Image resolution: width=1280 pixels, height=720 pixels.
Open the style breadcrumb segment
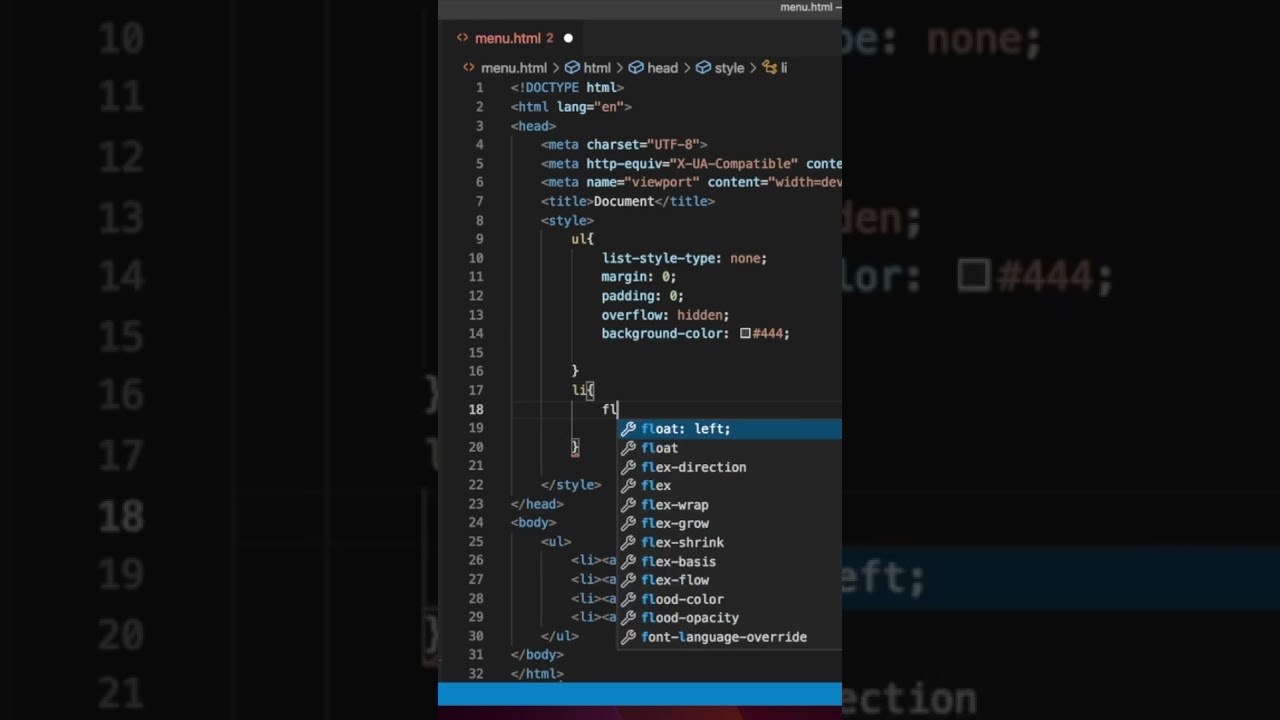pos(720,68)
